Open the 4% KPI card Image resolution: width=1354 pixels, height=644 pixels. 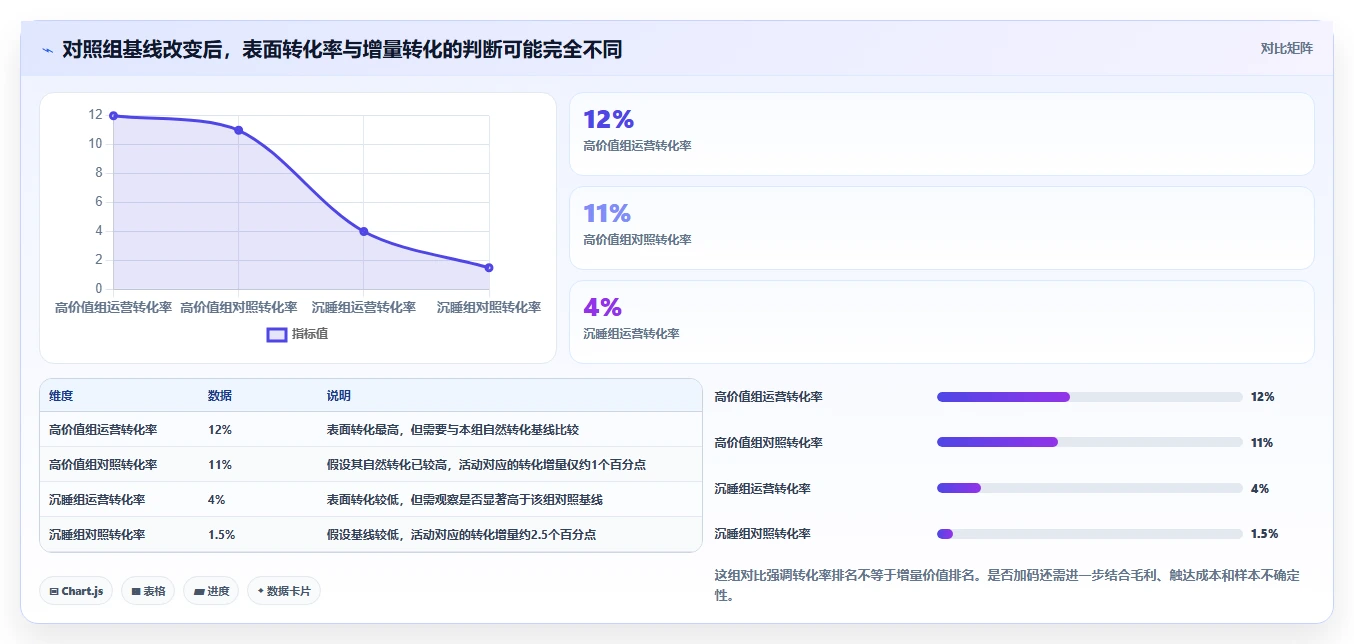coord(941,322)
